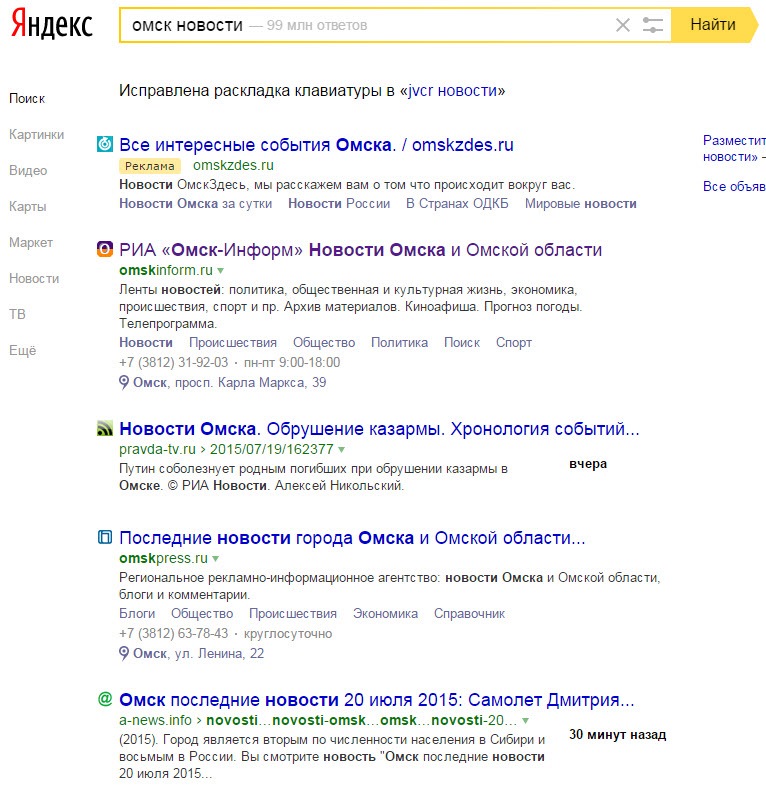Switch to the ТВ tab
The width and height of the screenshot is (766, 794).
[x=17, y=314]
